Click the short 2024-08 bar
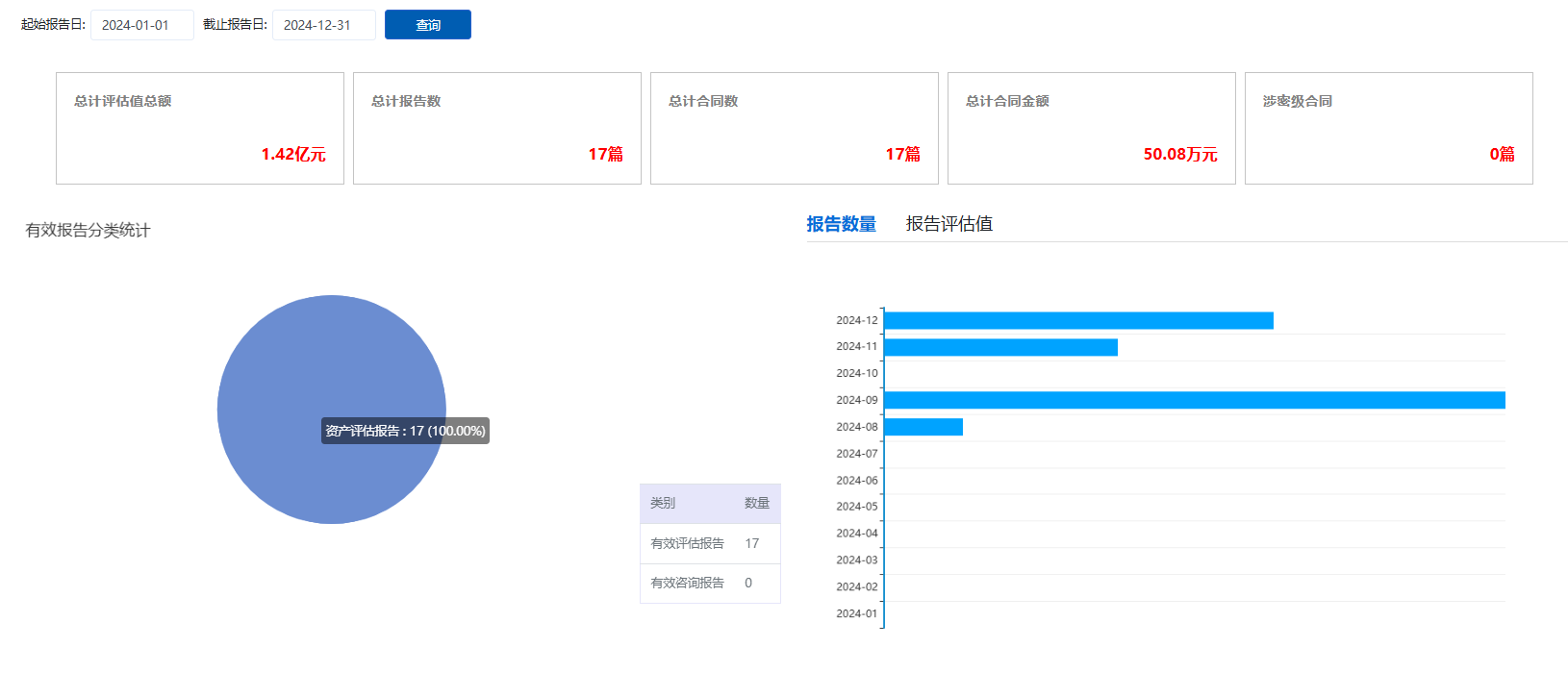 (923, 427)
